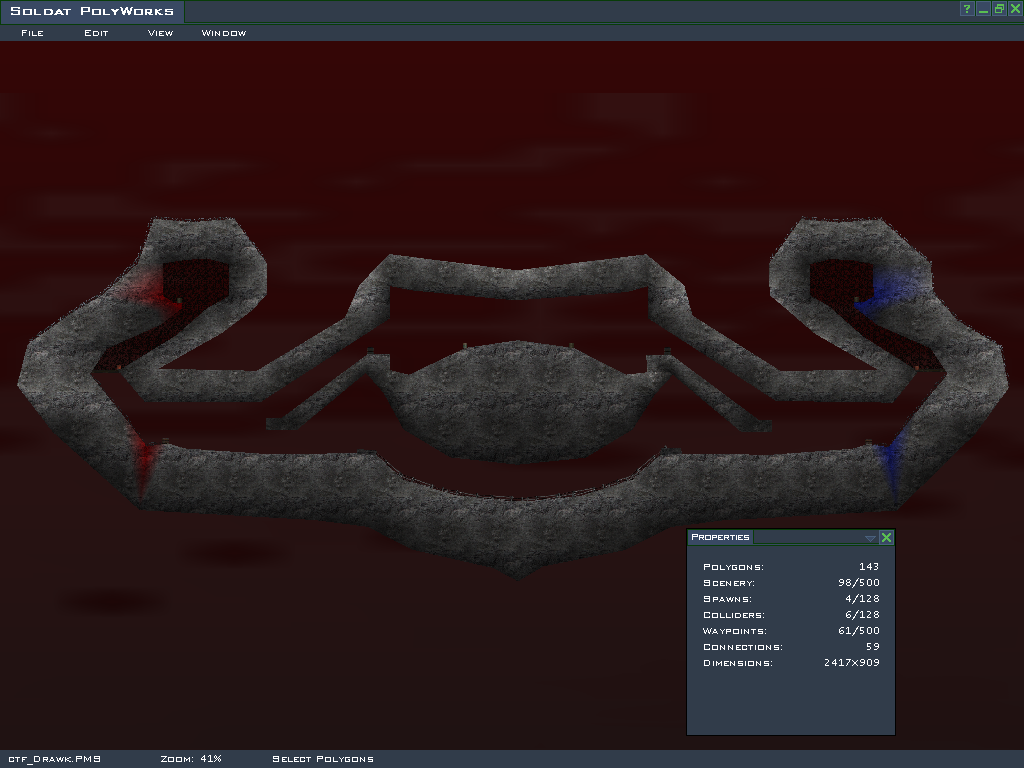Click the Zoom 41% status indicator

click(191, 759)
